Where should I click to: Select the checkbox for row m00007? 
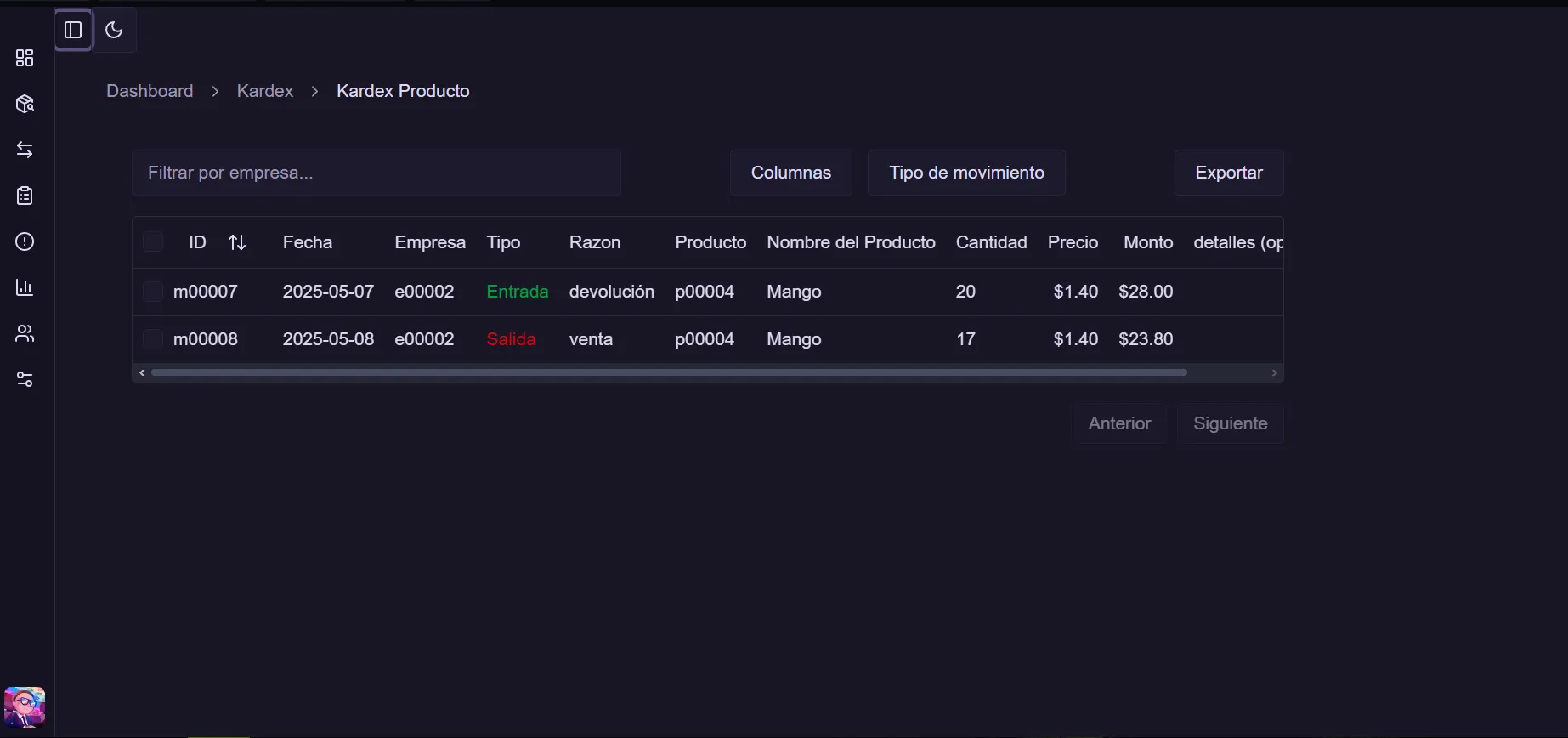tap(153, 292)
